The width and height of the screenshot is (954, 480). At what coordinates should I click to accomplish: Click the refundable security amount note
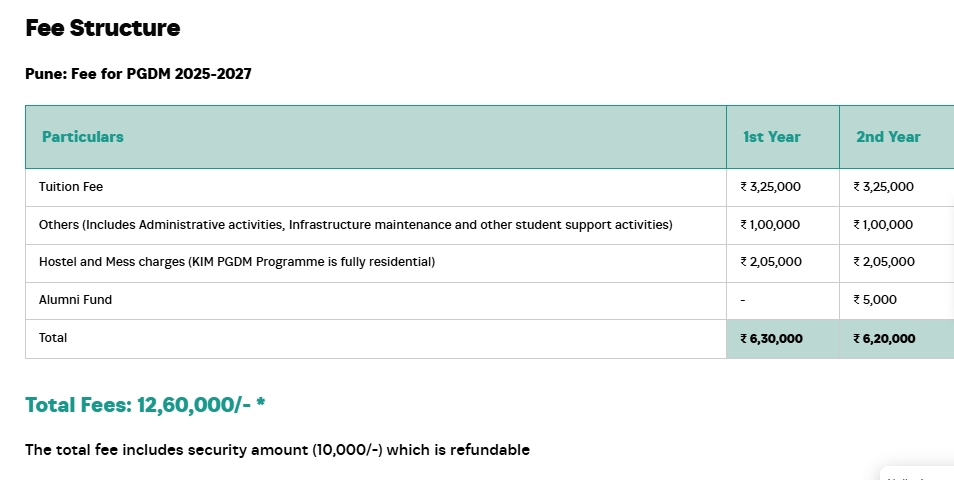click(x=277, y=450)
